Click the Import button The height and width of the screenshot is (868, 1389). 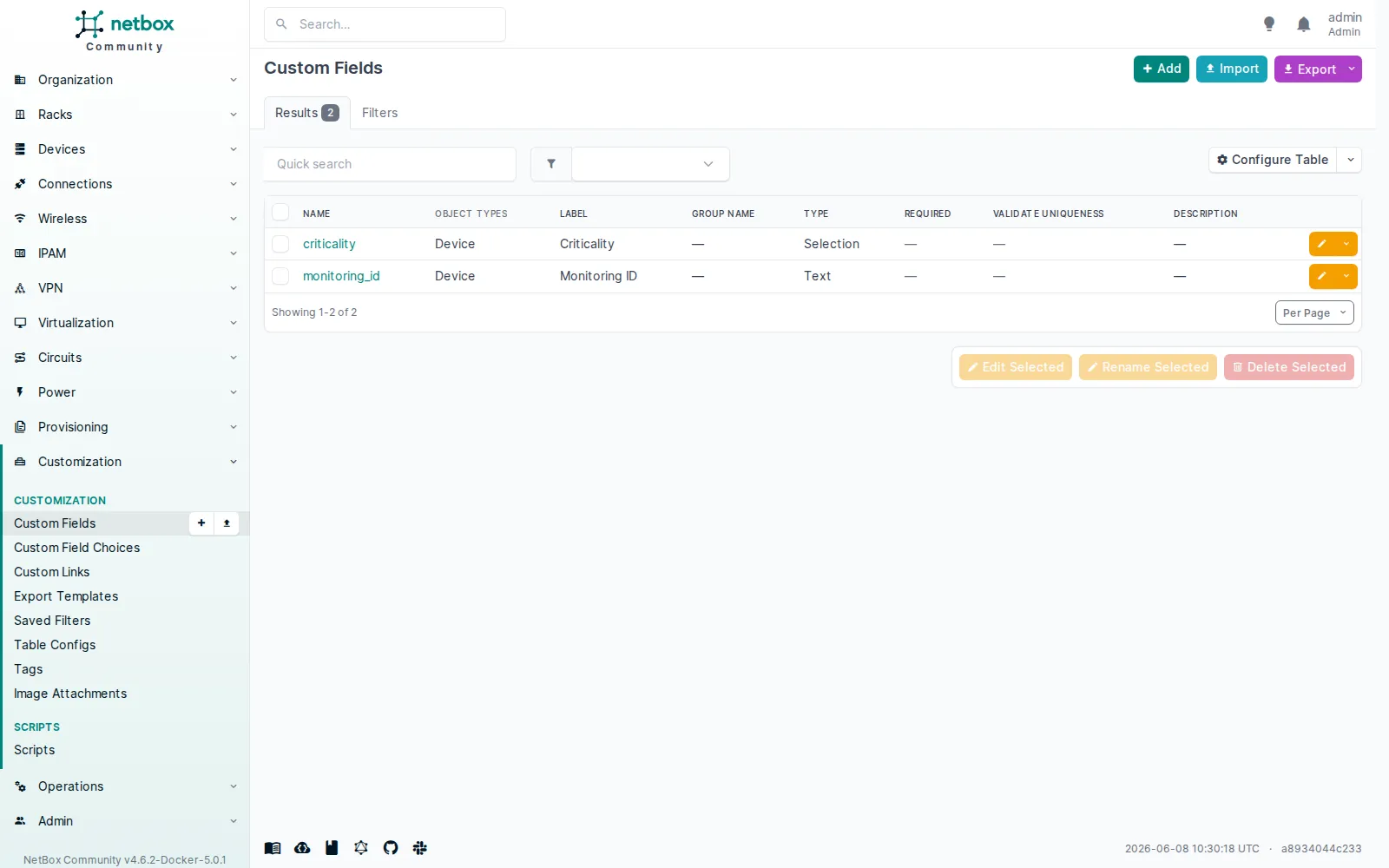[1232, 69]
